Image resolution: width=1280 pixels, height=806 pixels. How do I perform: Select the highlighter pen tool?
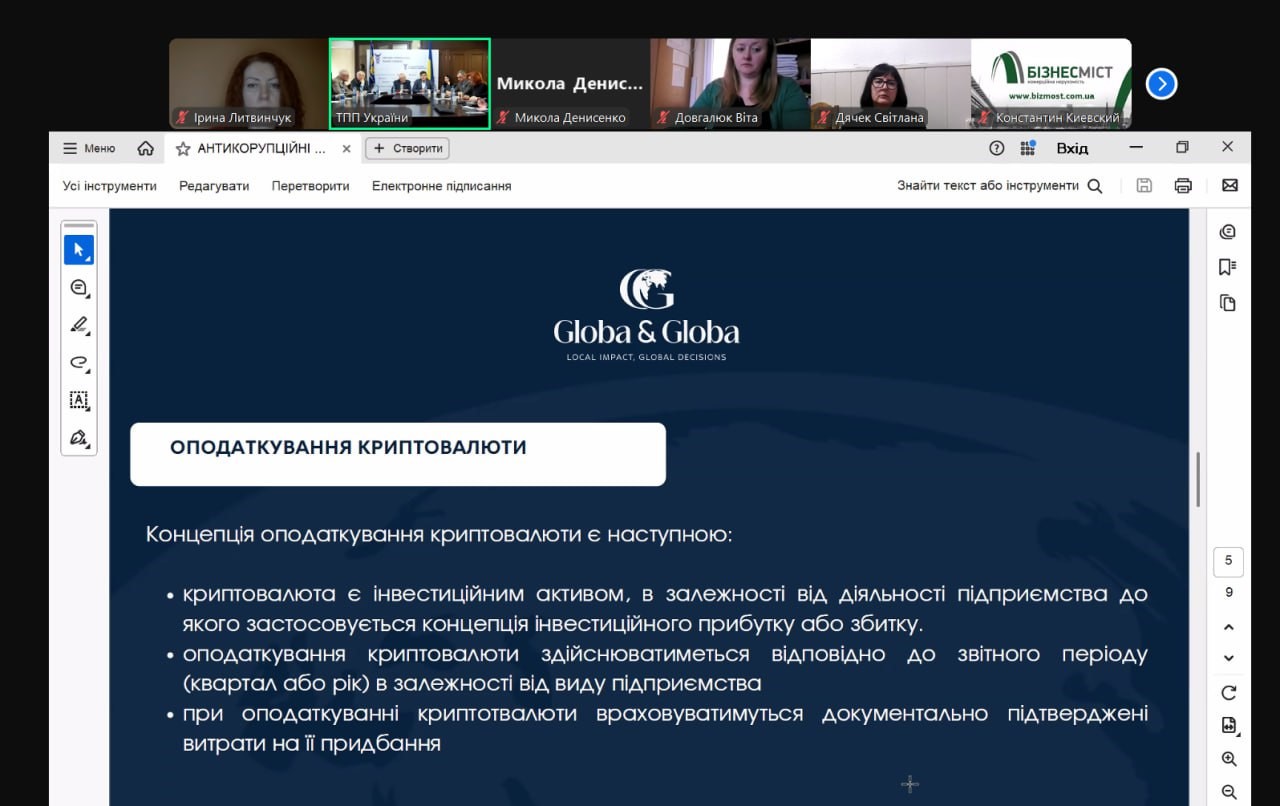click(79, 325)
